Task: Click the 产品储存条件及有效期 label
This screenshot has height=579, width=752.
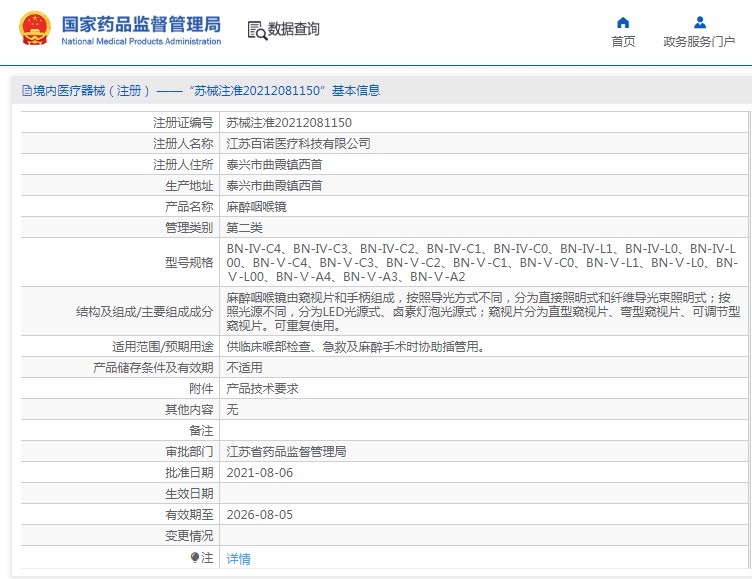Action: click(x=153, y=367)
